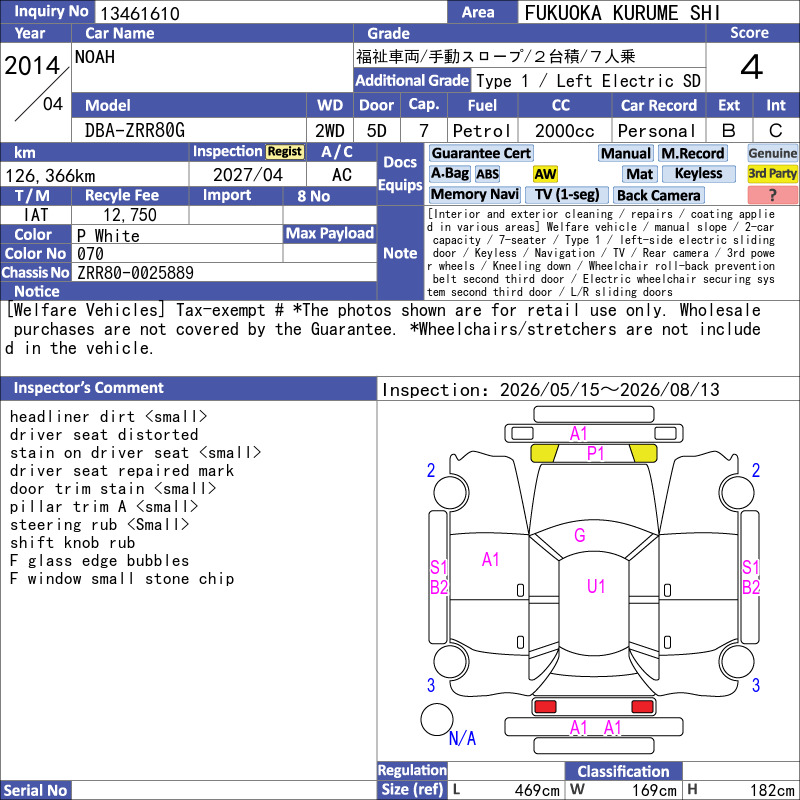The height and width of the screenshot is (800, 800).
Task: Click the Max Payload header
Action: 330,233
